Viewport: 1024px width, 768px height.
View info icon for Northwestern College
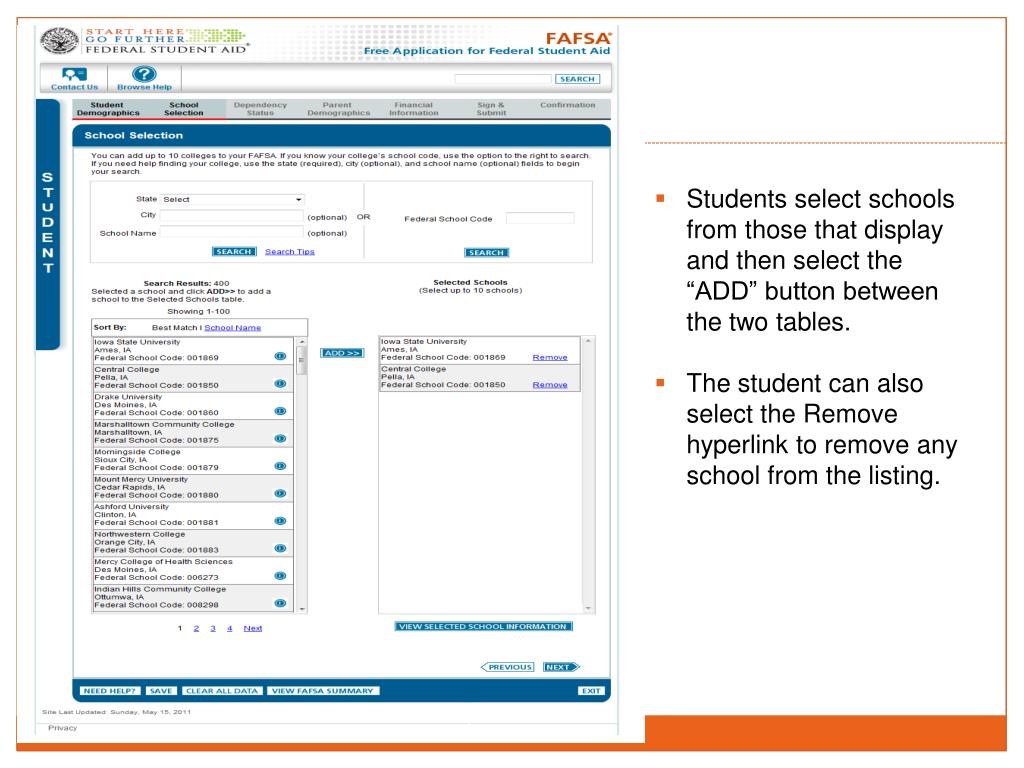click(280, 548)
